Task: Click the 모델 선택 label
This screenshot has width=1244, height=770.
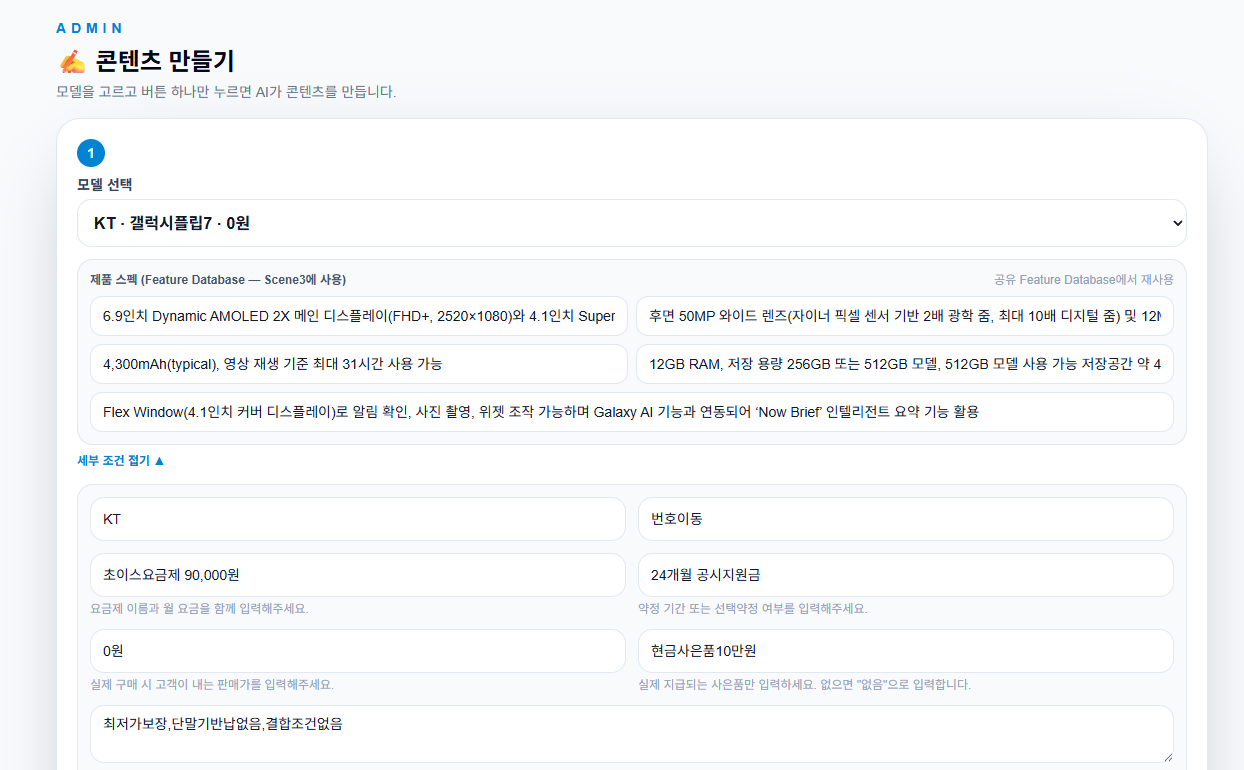Action: [x=105, y=185]
